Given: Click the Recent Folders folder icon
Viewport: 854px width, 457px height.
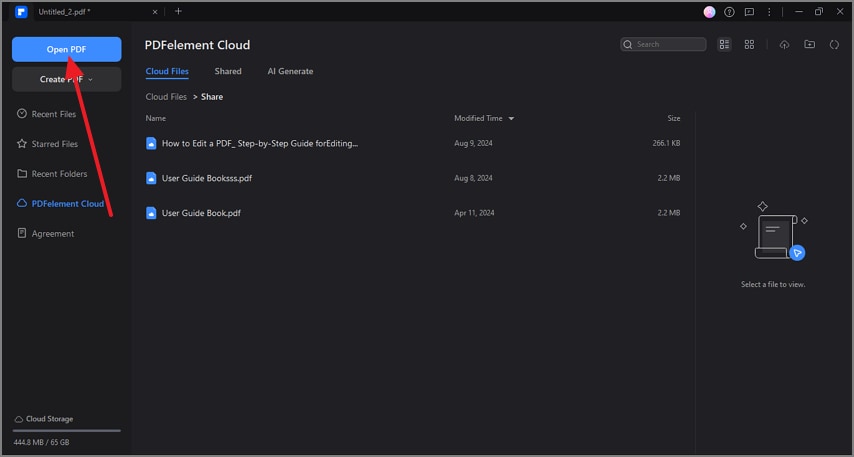Looking at the screenshot, I should [22, 174].
